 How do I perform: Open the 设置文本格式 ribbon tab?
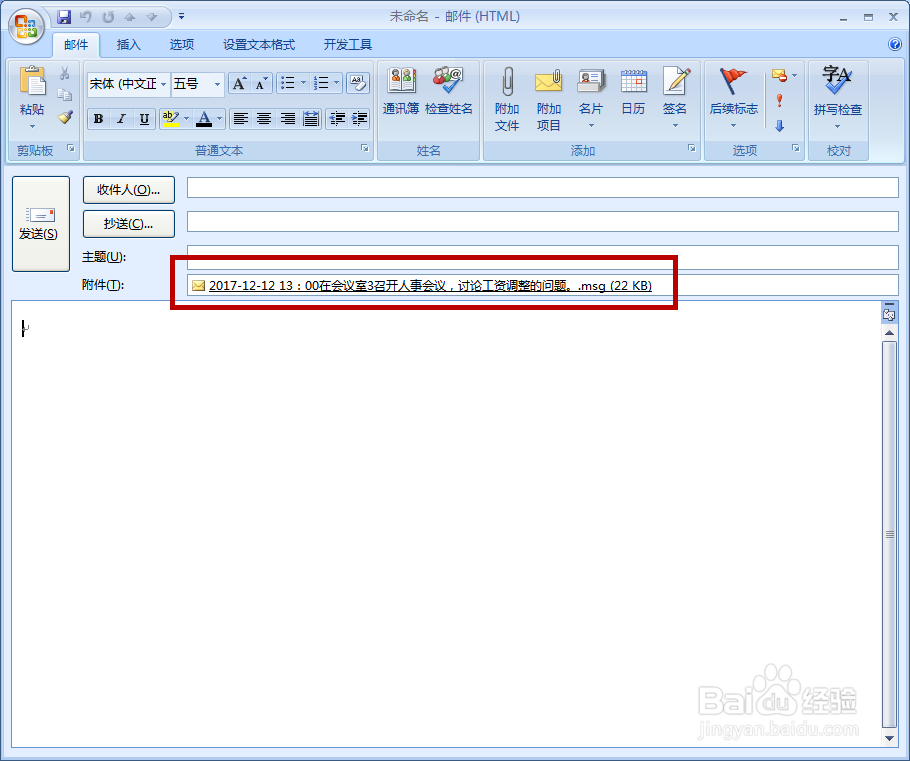coord(259,45)
